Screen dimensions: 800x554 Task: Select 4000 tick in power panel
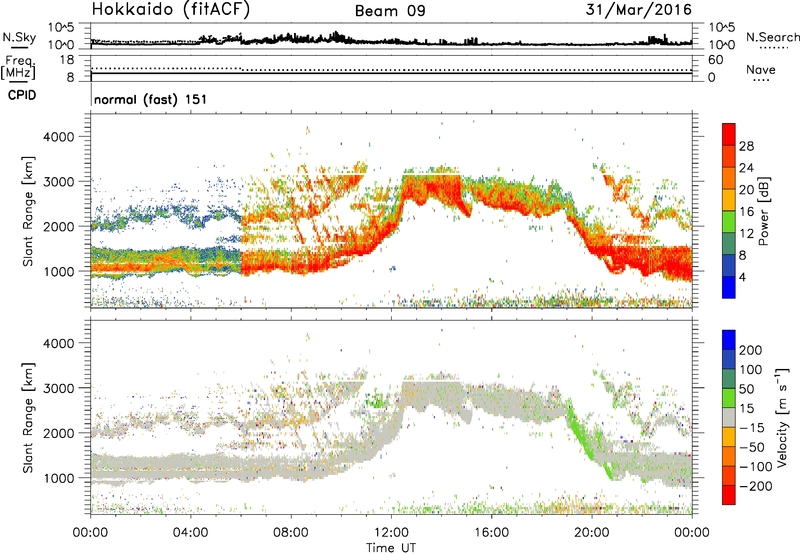[x=58, y=137]
